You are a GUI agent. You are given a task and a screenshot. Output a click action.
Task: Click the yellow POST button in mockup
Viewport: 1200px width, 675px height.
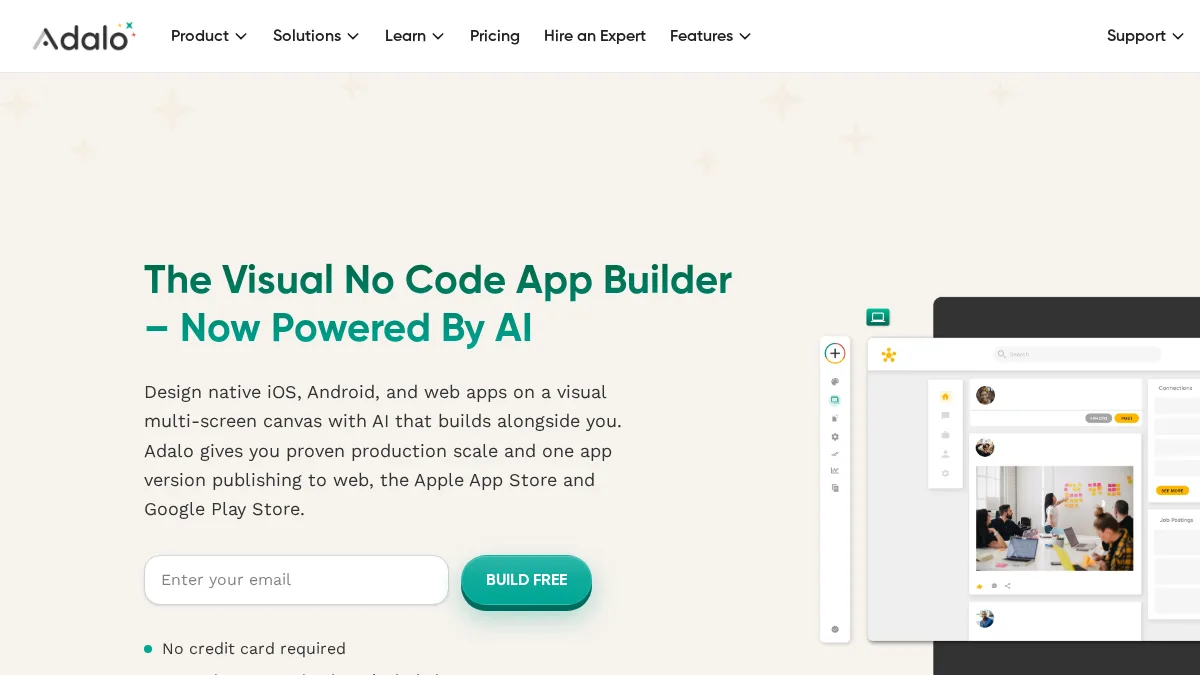click(x=1126, y=418)
